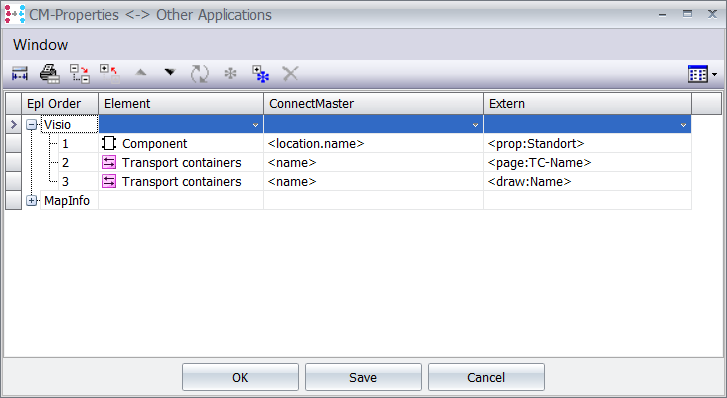This screenshot has width=727, height=398.
Task: Open the Window menu
Action: pyautogui.click(x=40, y=45)
